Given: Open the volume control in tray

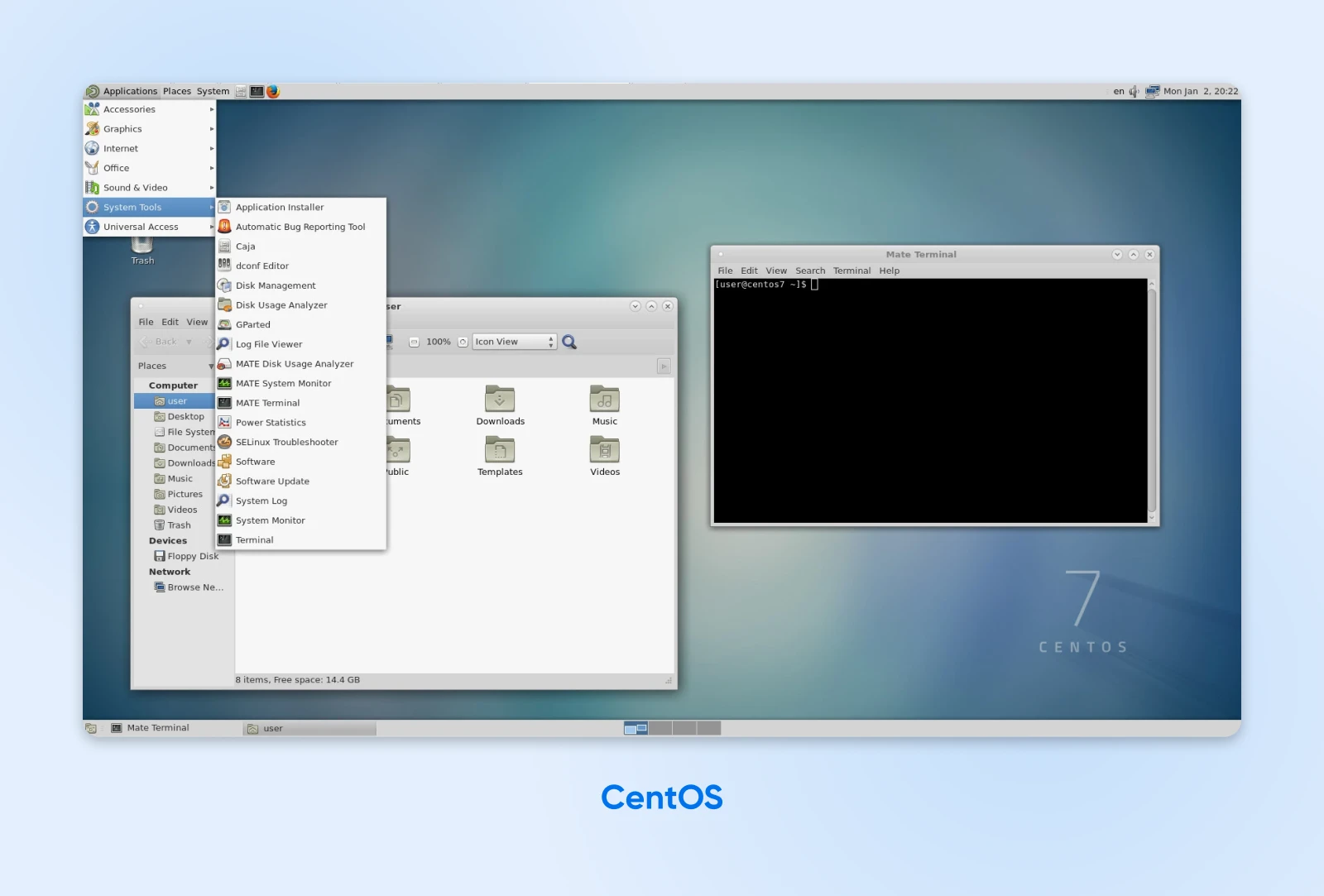Looking at the screenshot, I should pyautogui.click(x=1134, y=91).
